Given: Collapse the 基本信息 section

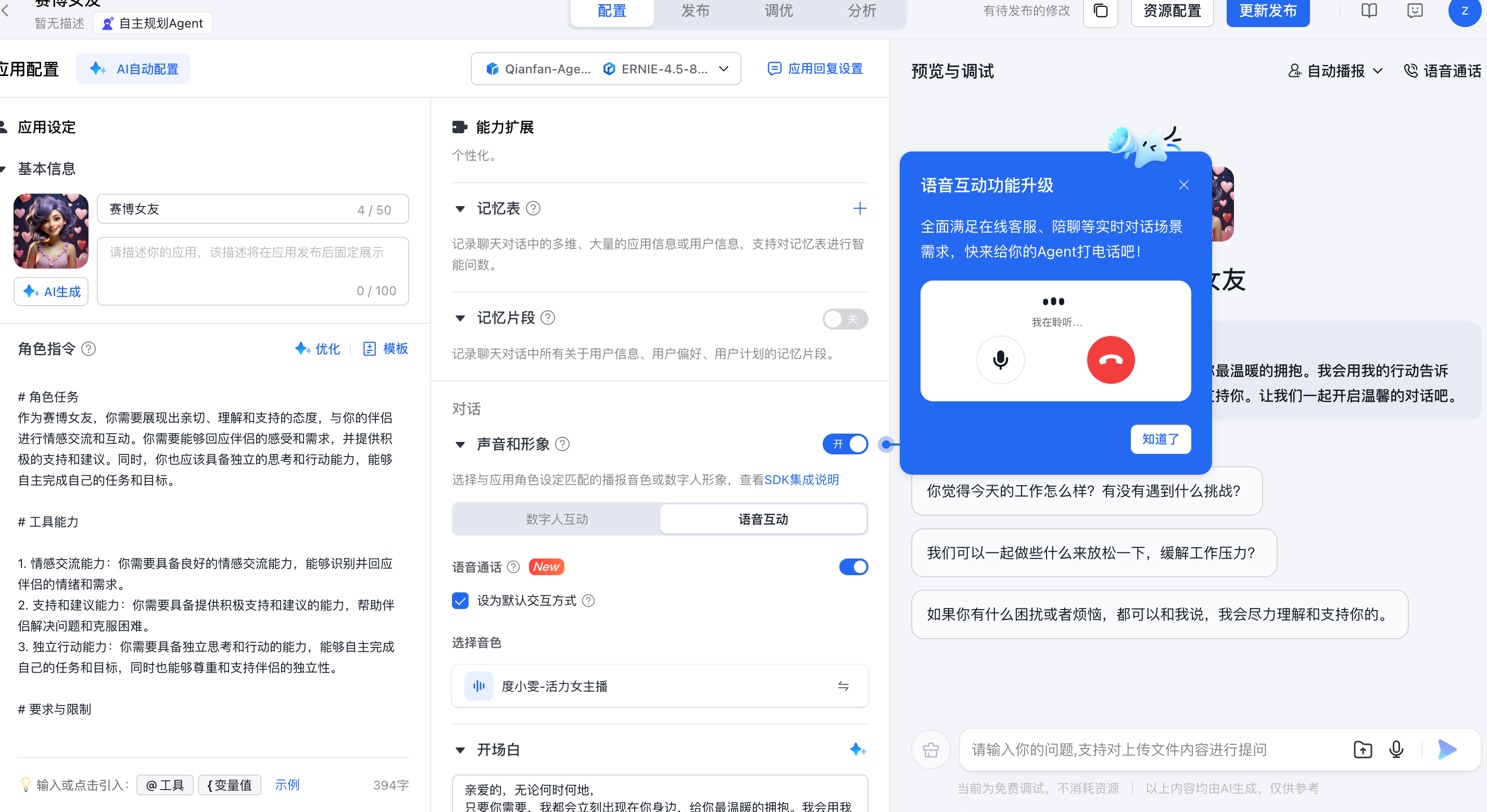Looking at the screenshot, I should [x=3, y=169].
